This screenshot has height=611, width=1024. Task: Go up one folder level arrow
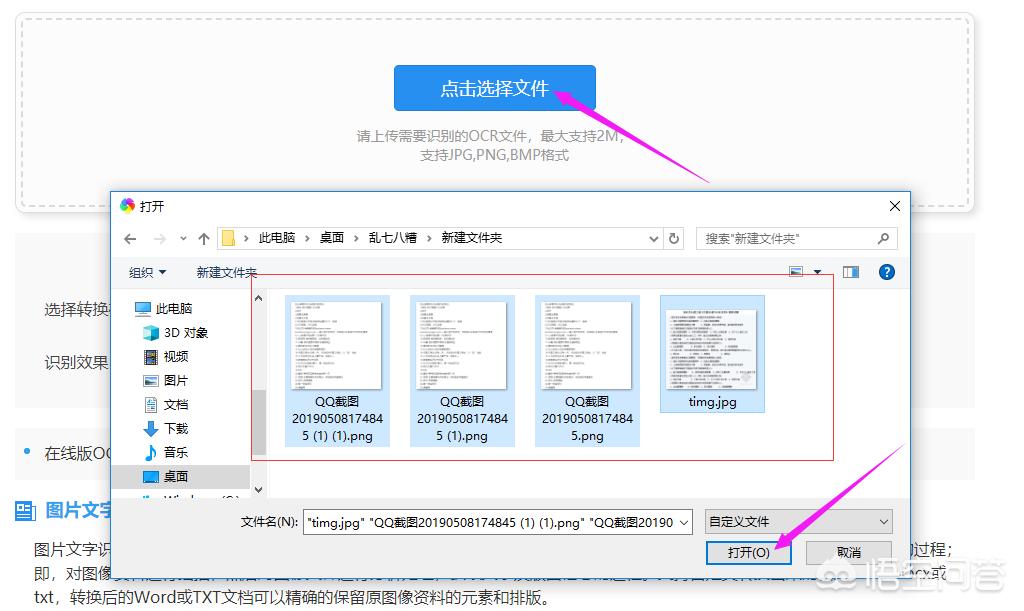point(204,239)
